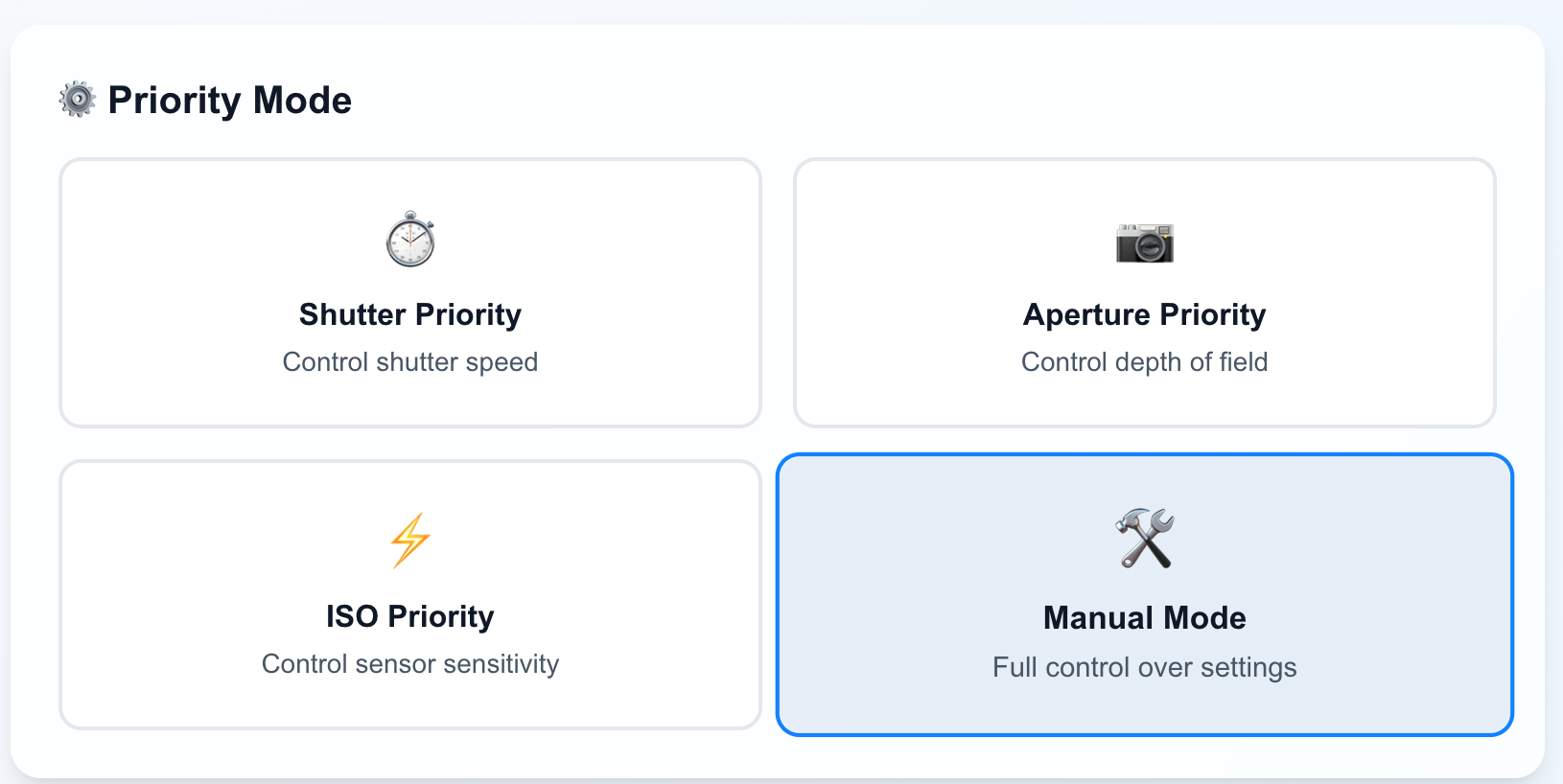1563x784 pixels.
Task: Click the Manual Mode title text
Action: tap(1145, 618)
